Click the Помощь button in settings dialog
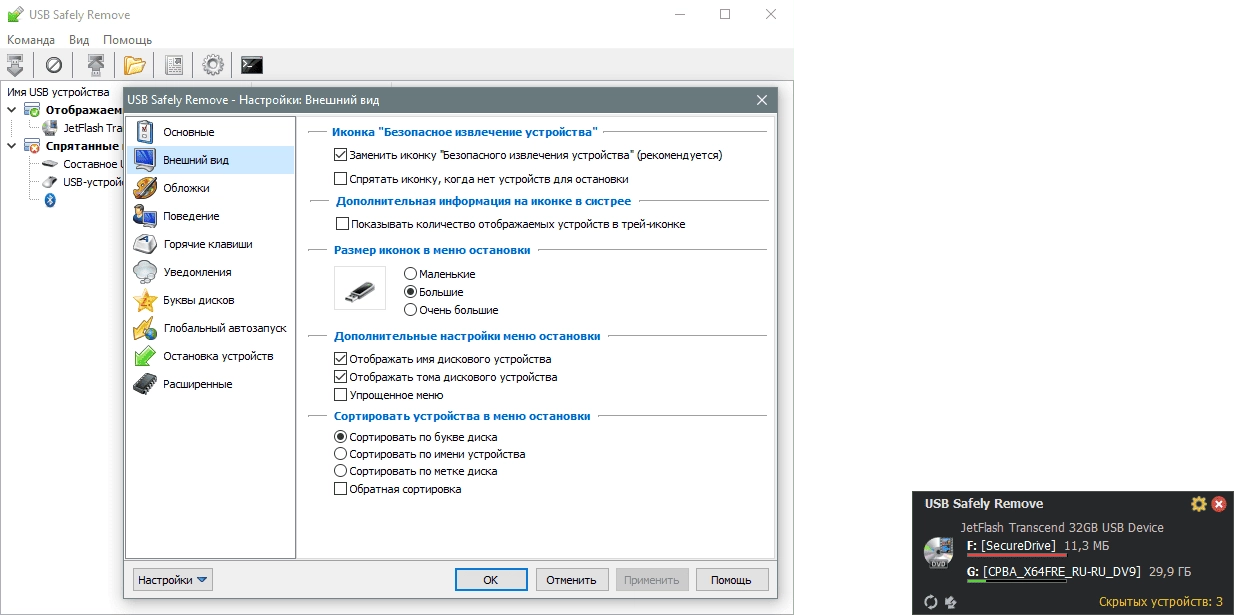This screenshot has height=615, width=1234. coord(732,579)
